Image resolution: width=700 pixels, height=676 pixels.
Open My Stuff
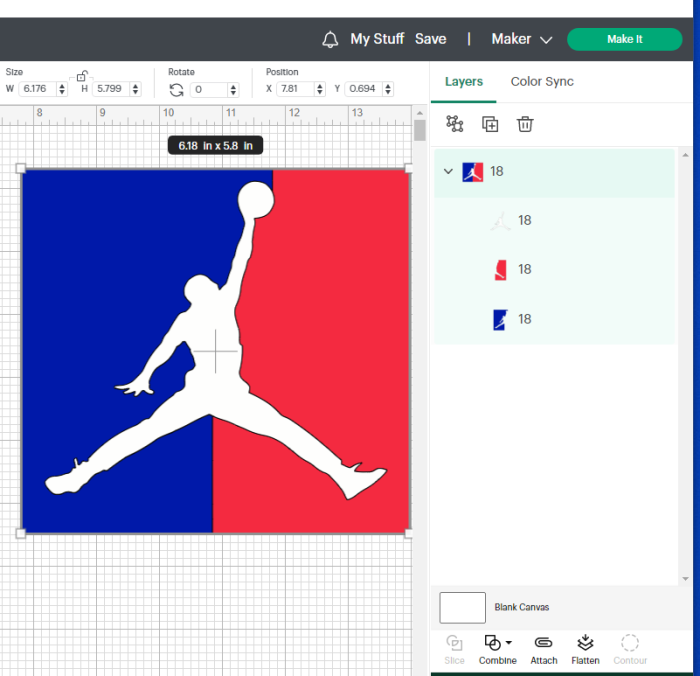tap(377, 39)
